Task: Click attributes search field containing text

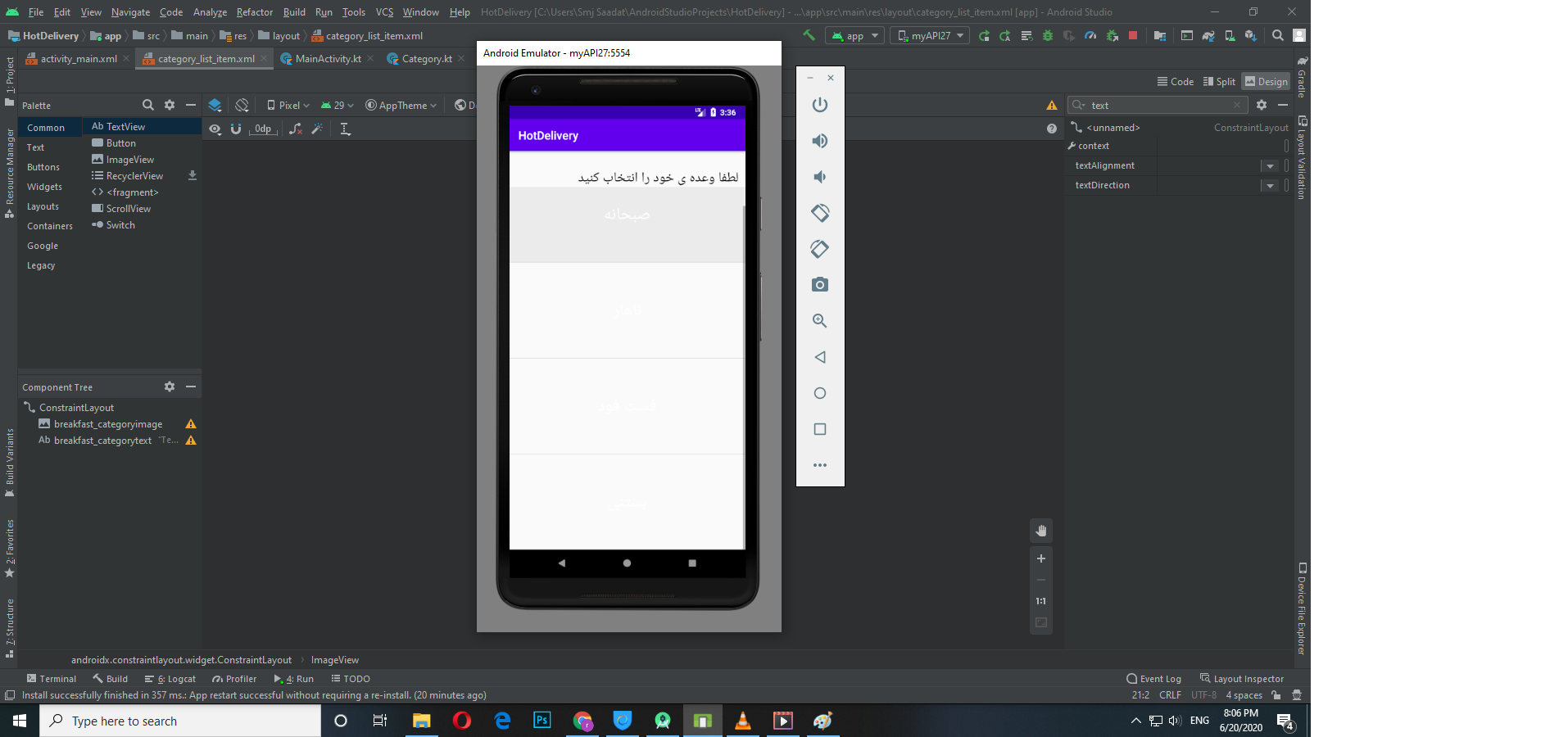Action: (1158, 105)
